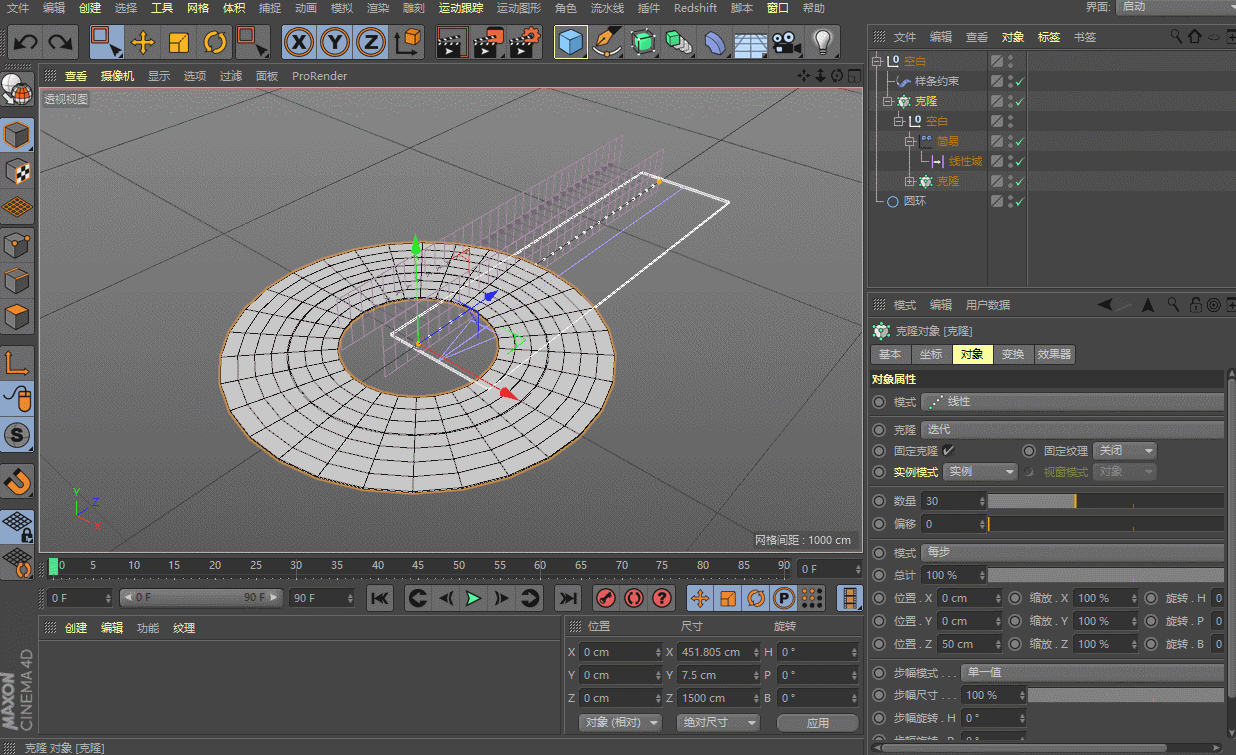Click the Play forward button
The height and width of the screenshot is (755, 1236).
(x=474, y=598)
